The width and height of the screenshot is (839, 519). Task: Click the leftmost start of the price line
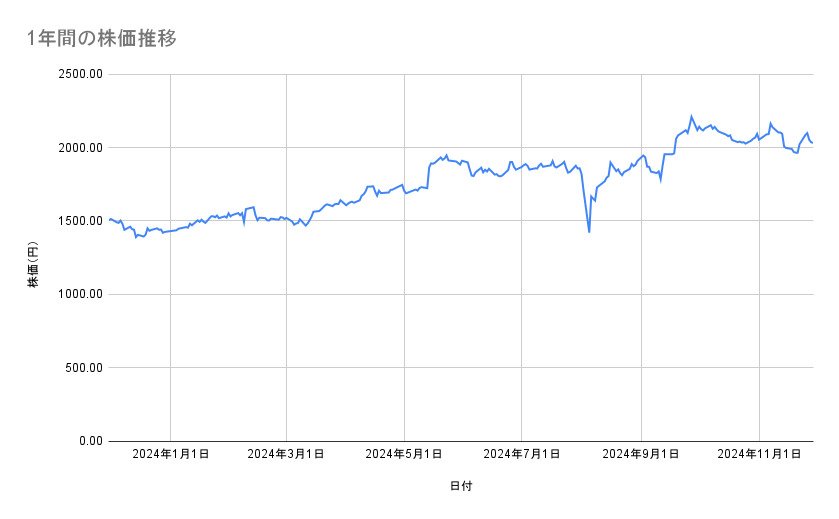coord(109,219)
